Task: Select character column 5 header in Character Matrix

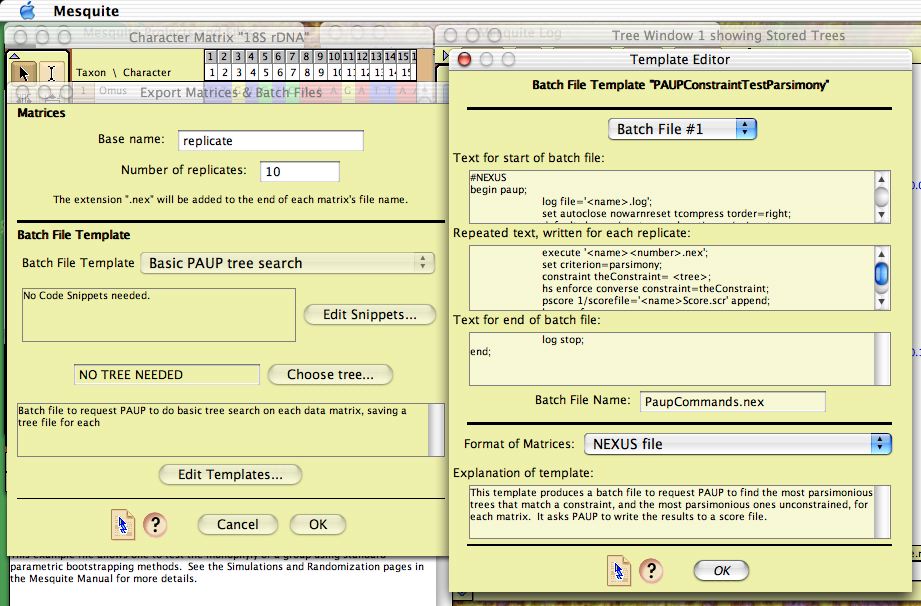Action: click(265, 57)
